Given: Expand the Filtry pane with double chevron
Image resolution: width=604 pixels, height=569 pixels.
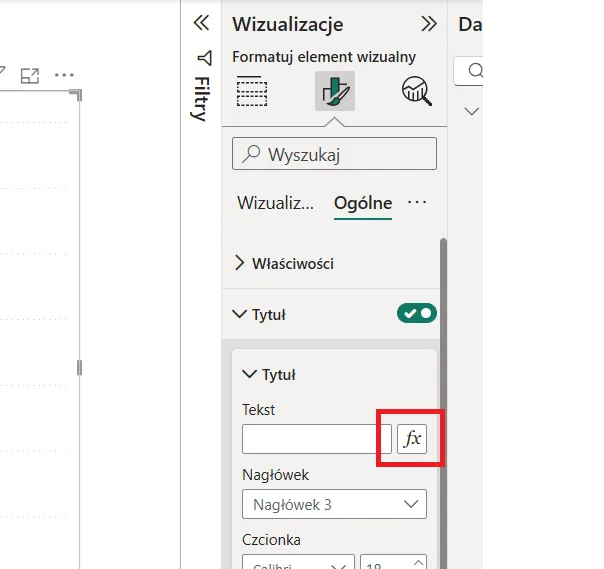Looking at the screenshot, I should tap(201, 23).
